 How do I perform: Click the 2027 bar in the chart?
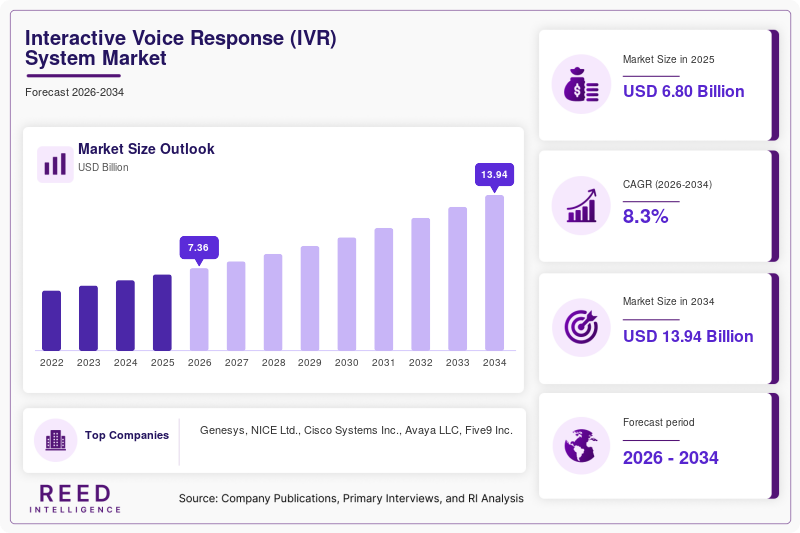pos(236,306)
